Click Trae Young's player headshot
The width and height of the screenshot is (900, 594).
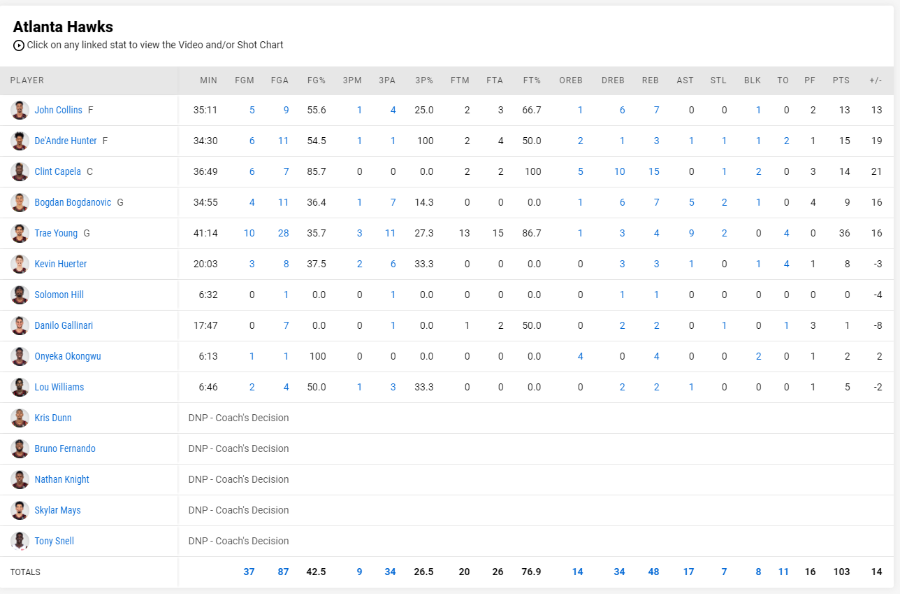[20, 233]
